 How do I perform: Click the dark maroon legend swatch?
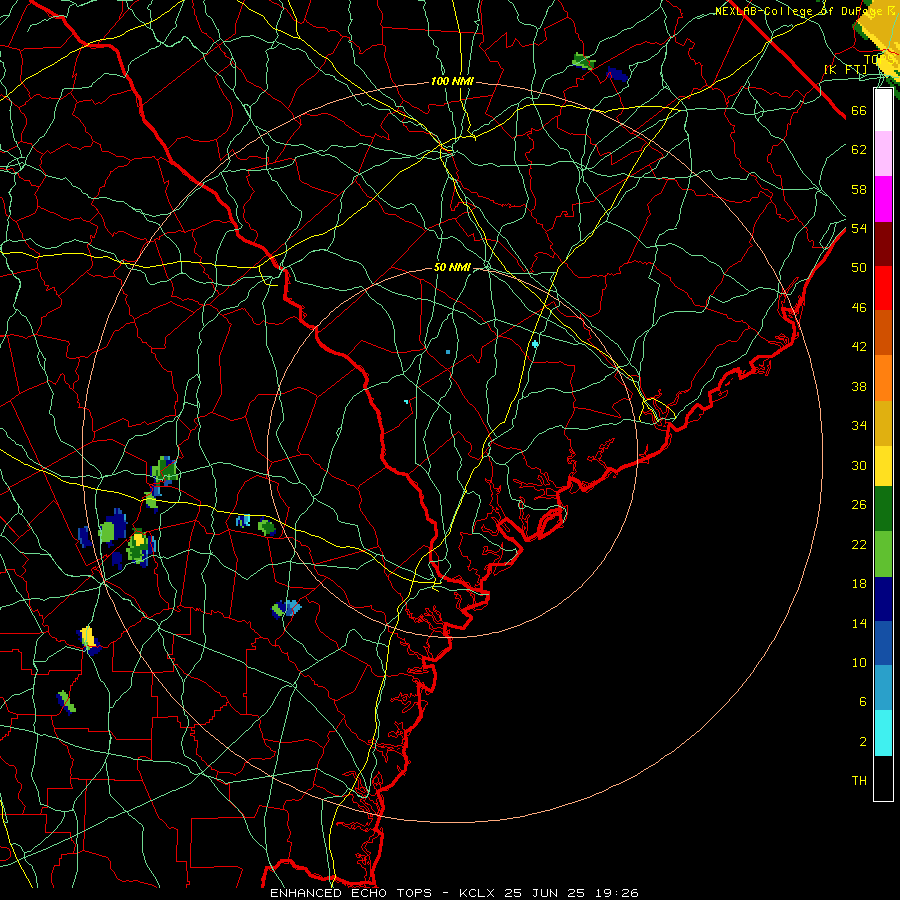point(883,244)
